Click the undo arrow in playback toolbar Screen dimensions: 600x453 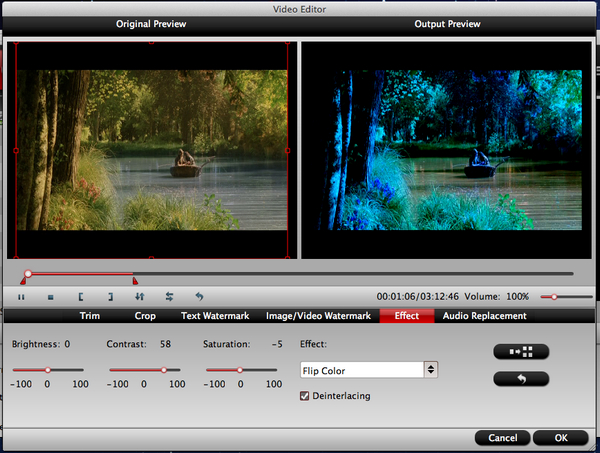pyautogui.click(x=199, y=297)
